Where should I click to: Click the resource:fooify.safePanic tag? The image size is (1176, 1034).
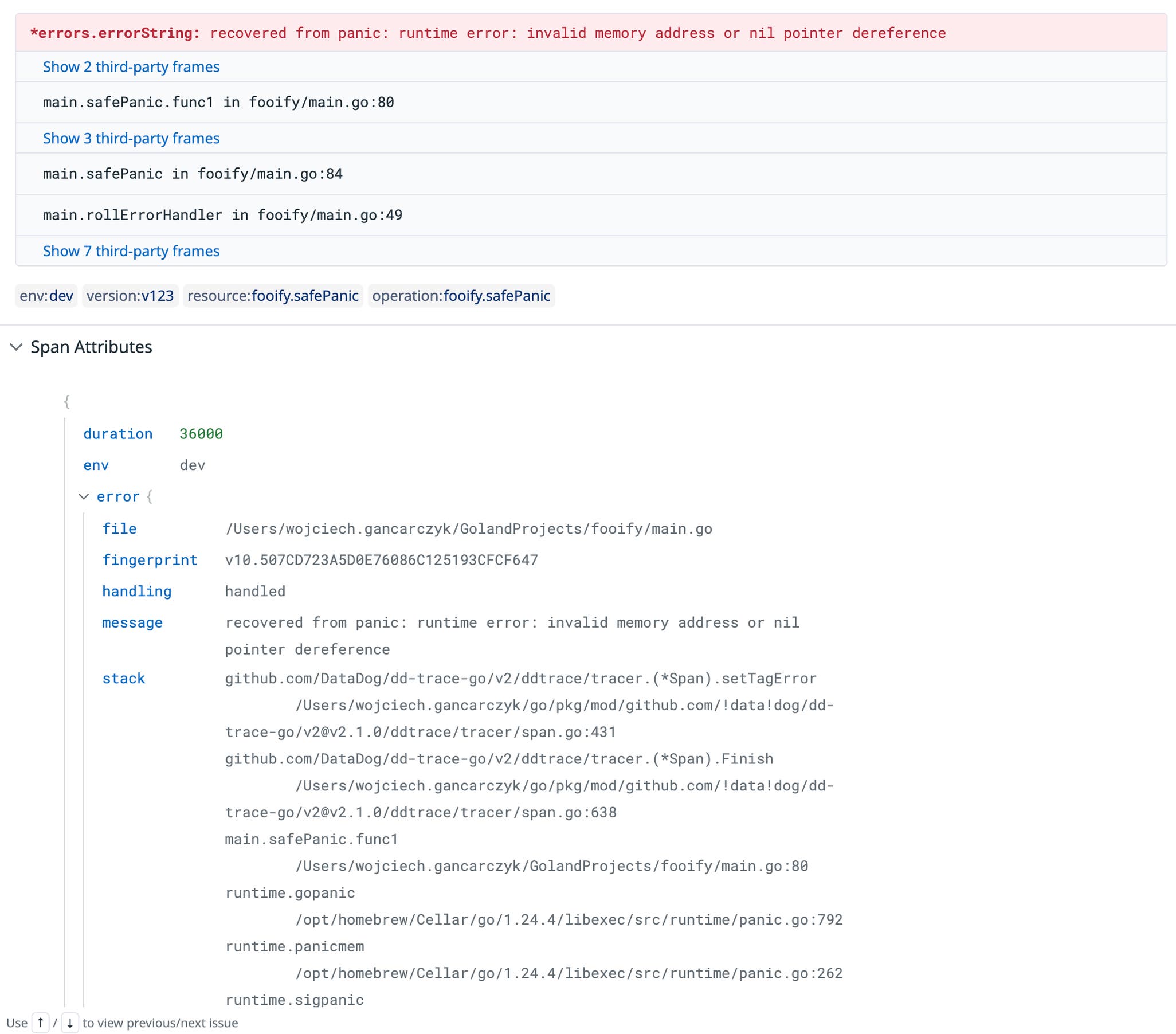coord(273,296)
